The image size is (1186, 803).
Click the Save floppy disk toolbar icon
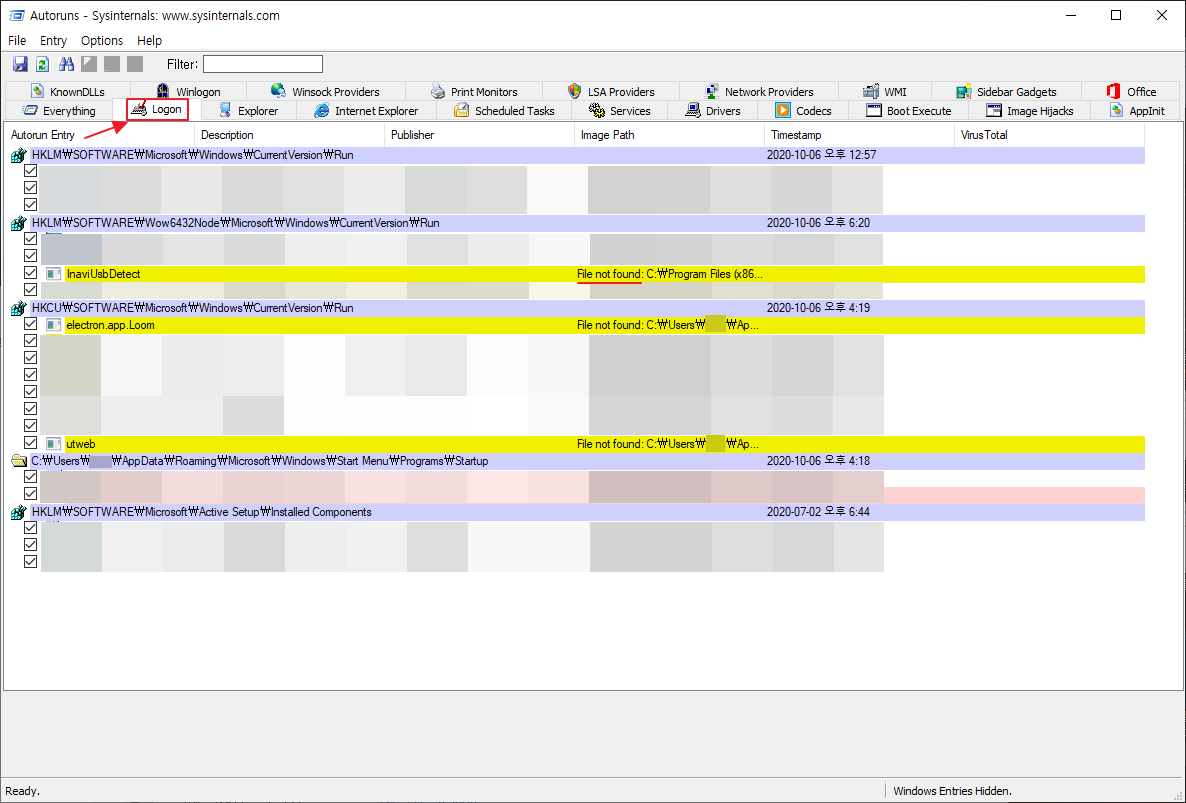[x=20, y=64]
